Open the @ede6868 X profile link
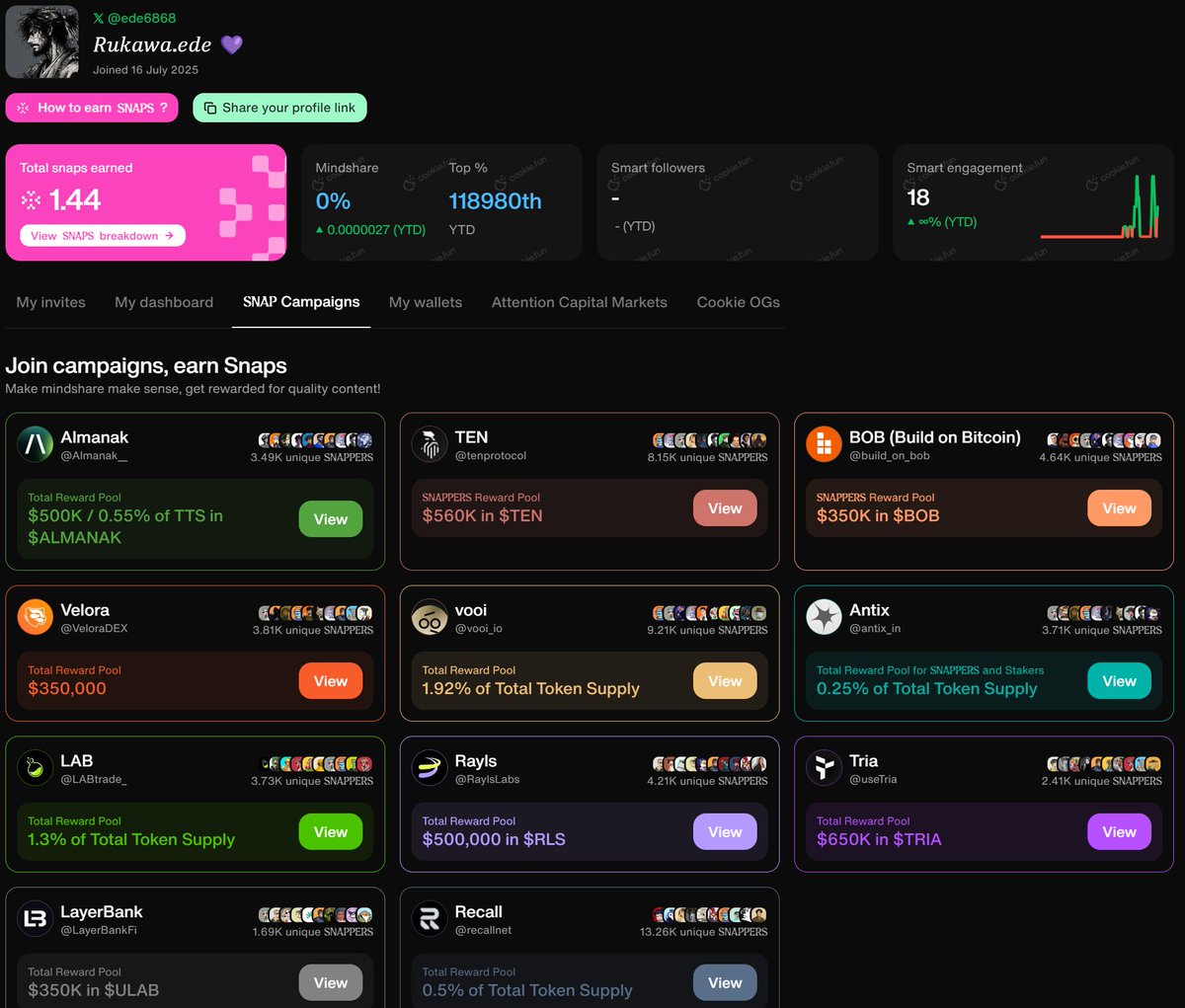Screen dimensions: 1185x1008 tap(134, 18)
